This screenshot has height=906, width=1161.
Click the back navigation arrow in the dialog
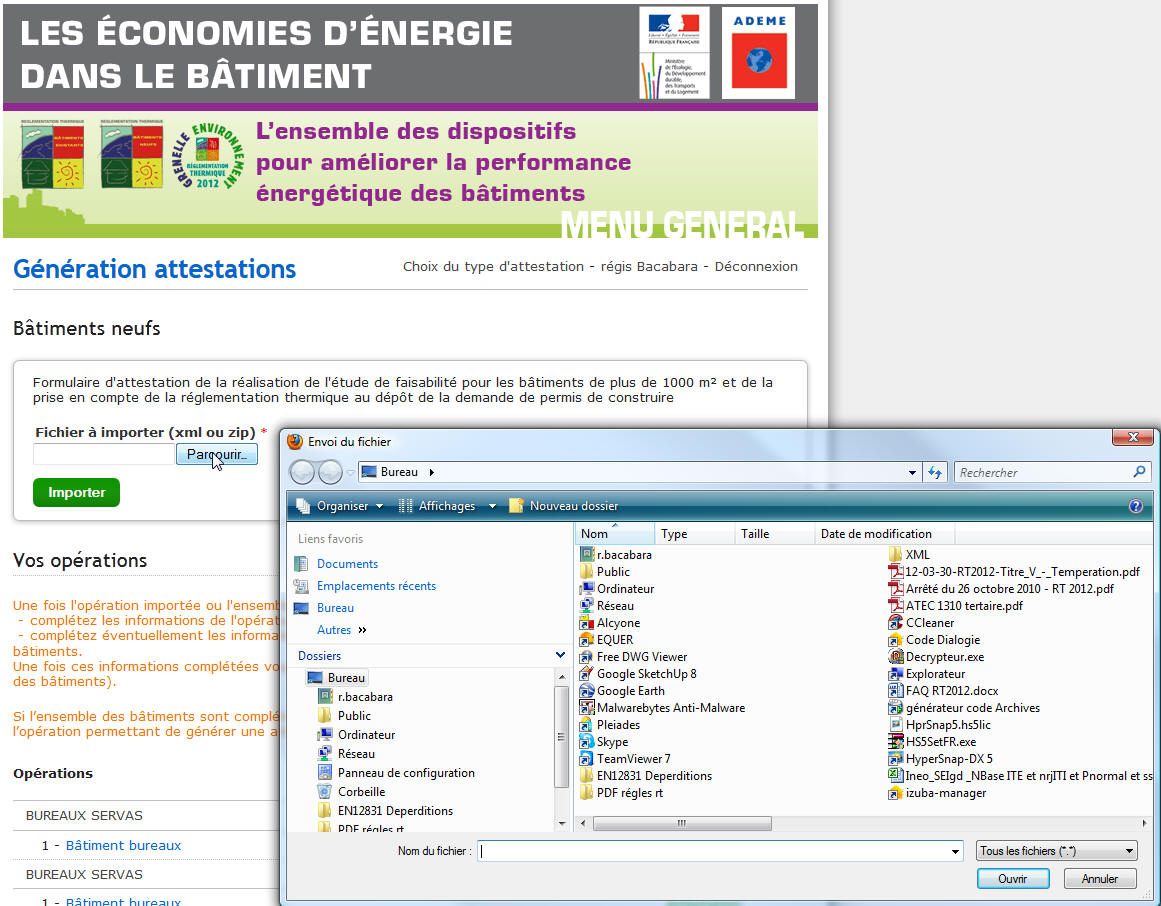click(x=302, y=471)
